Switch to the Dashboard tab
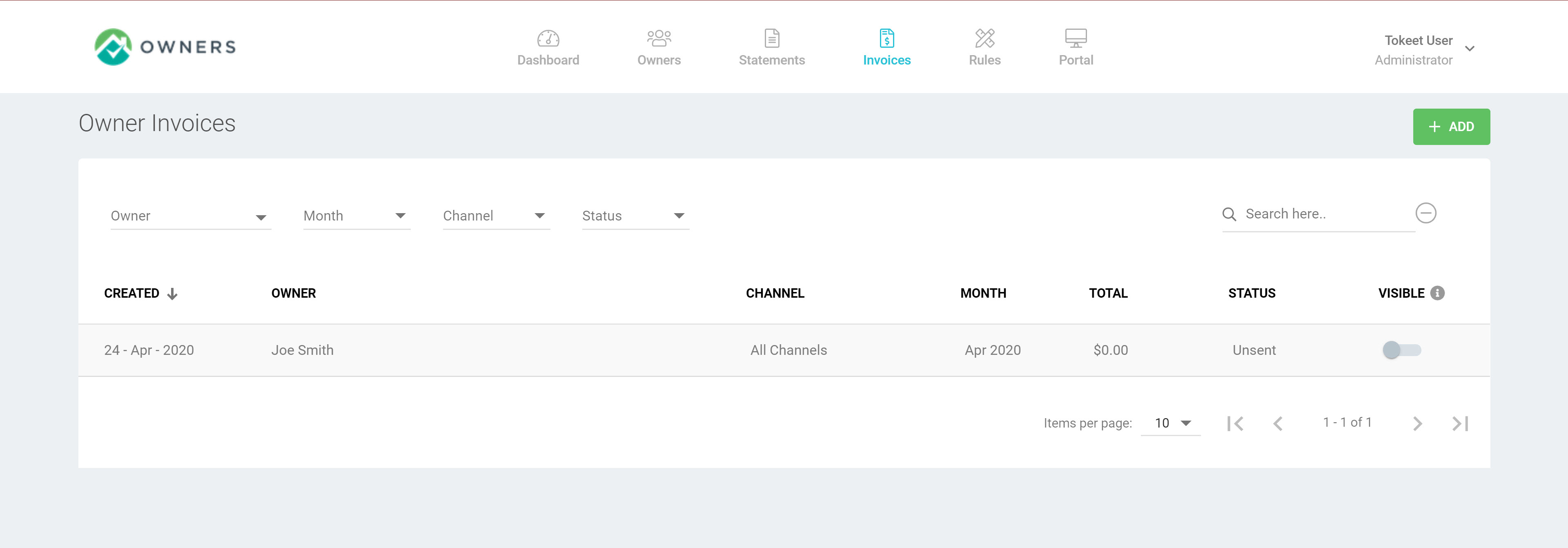The width and height of the screenshot is (1568, 548). tap(548, 47)
